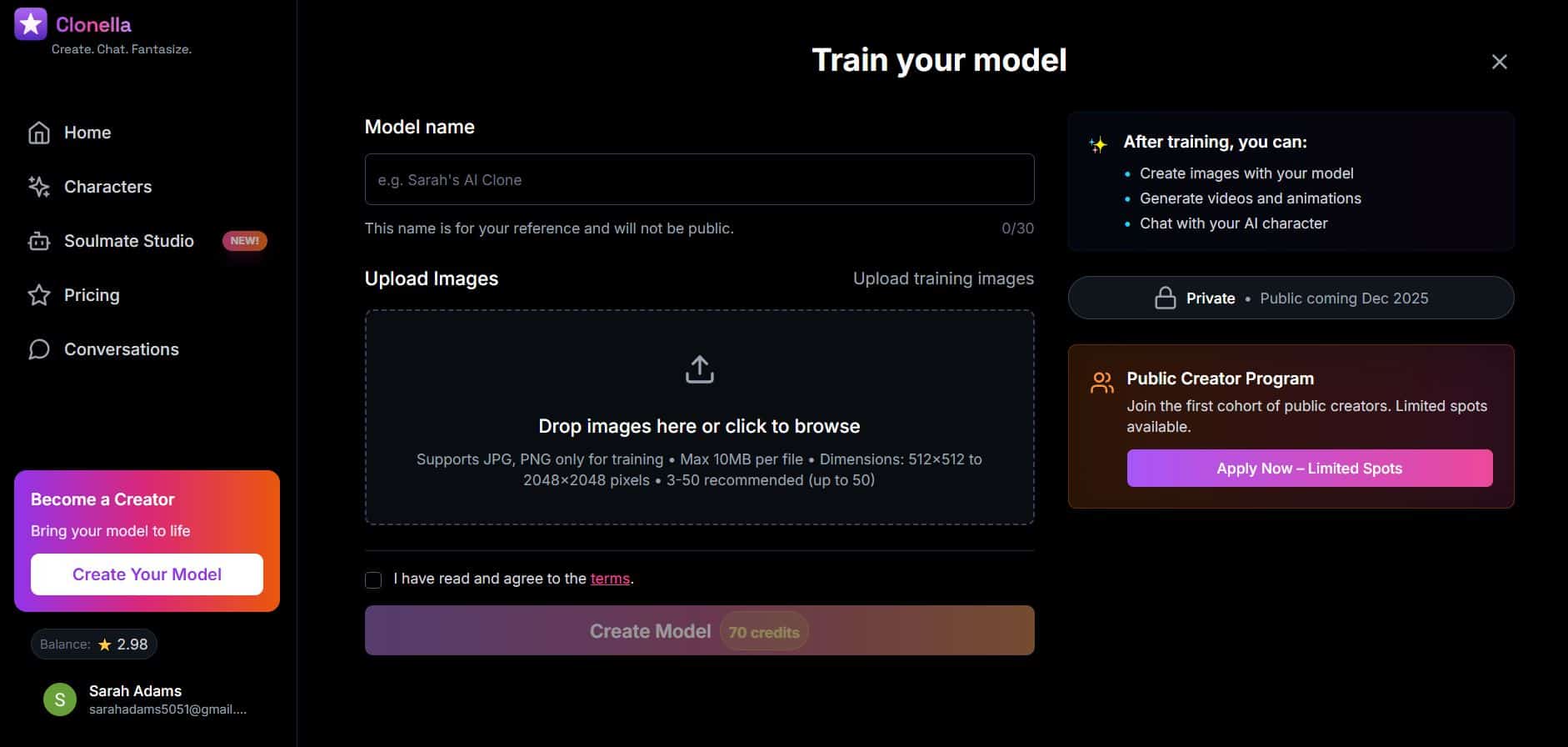1568x747 pixels.
Task: Click the sparkle icon beside After training
Action: tap(1098, 144)
